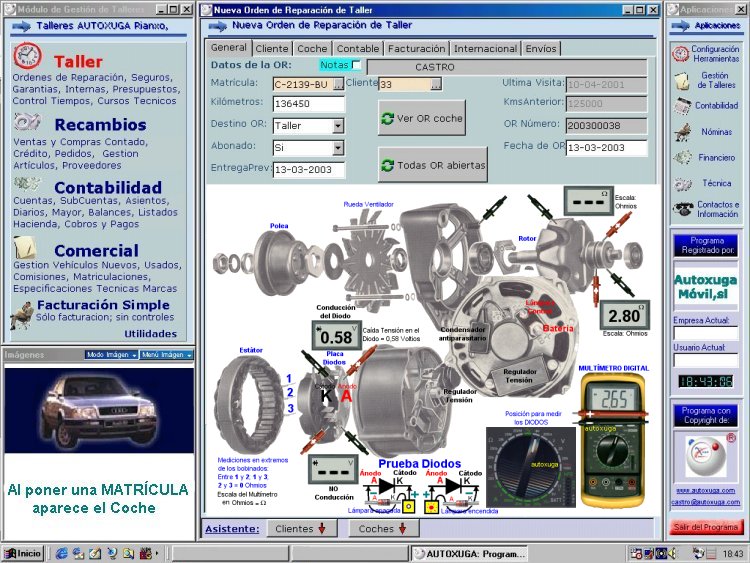The height and width of the screenshot is (563, 750).
Task: Open the Menú Imagen dropdown
Action: click(167, 355)
